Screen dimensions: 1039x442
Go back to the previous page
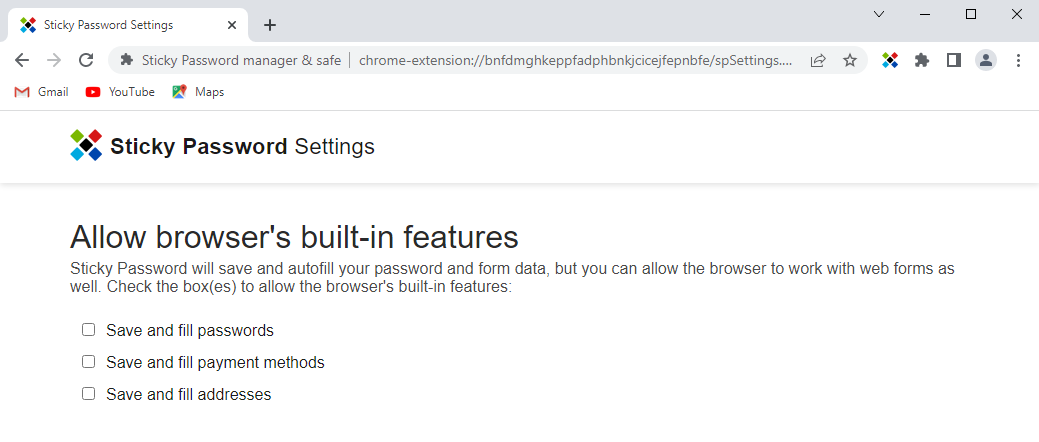(22, 60)
